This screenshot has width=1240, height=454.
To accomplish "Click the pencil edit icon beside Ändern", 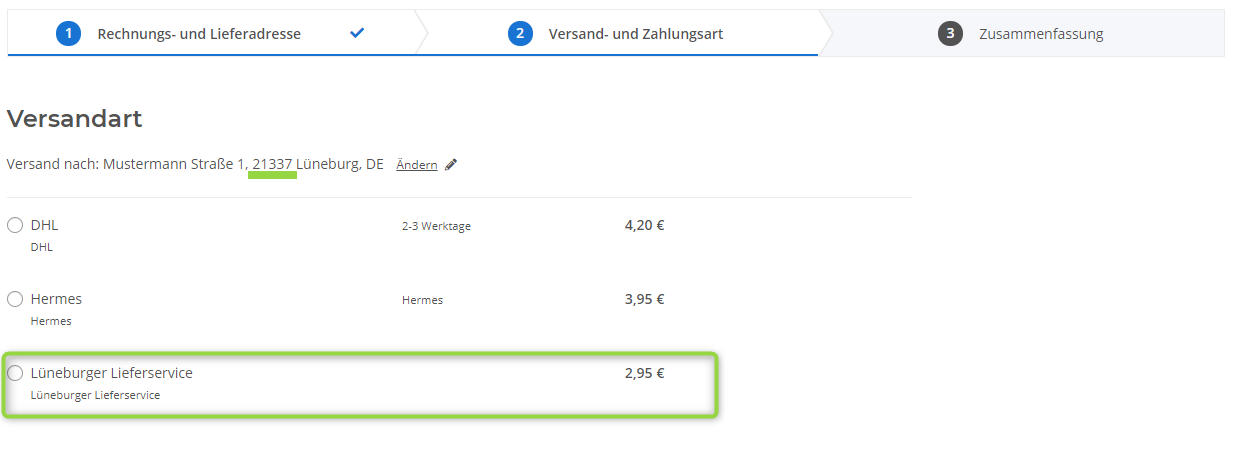I will click(x=451, y=165).
